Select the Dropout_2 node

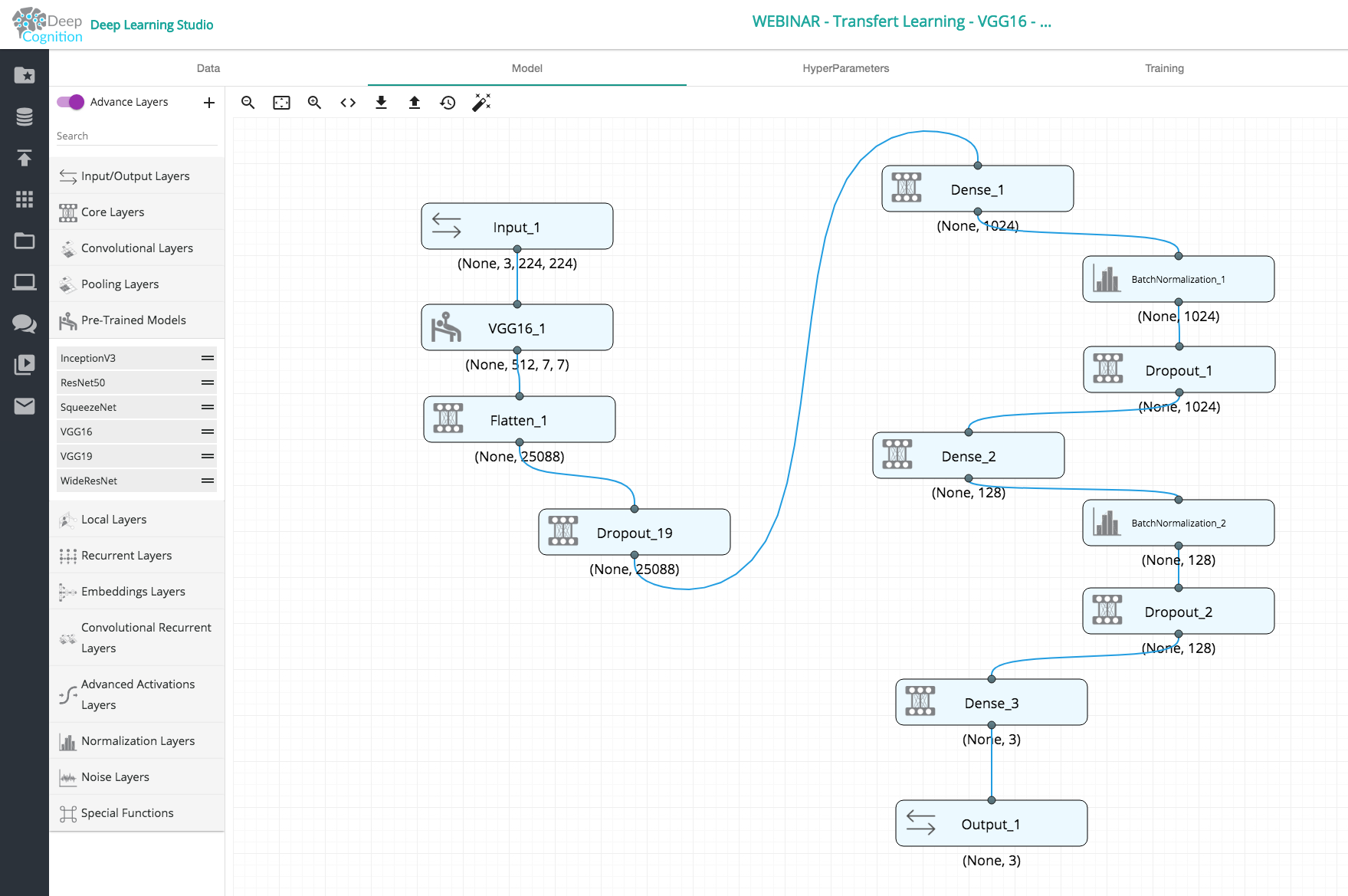(1179, 611)
